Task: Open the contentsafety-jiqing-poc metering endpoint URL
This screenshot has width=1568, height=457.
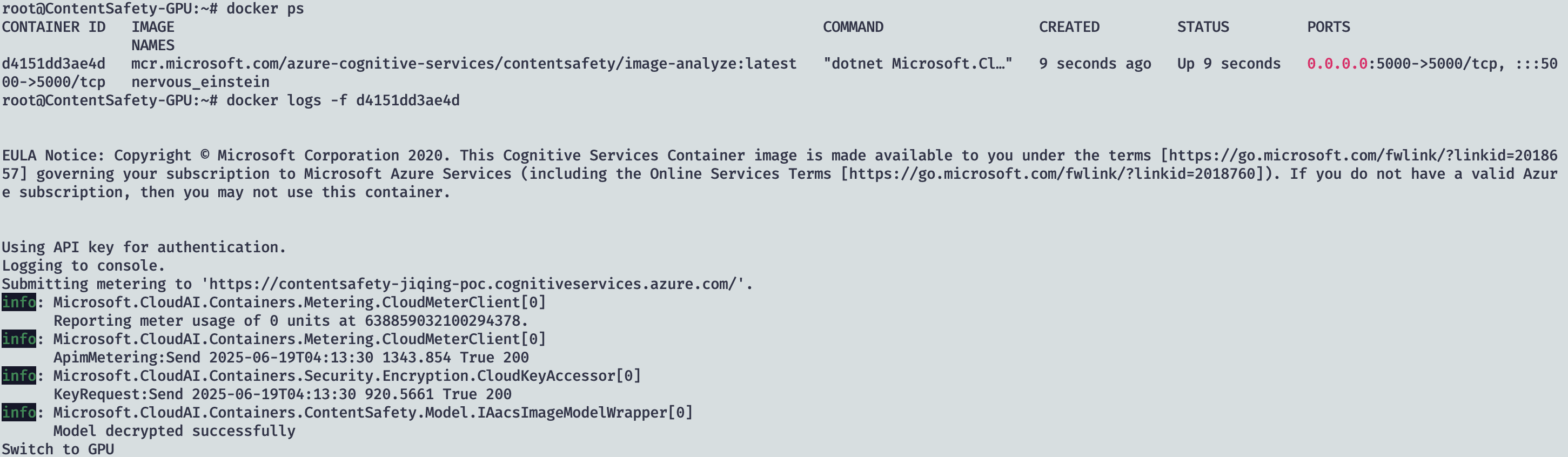Action: (x=476, y=284)
